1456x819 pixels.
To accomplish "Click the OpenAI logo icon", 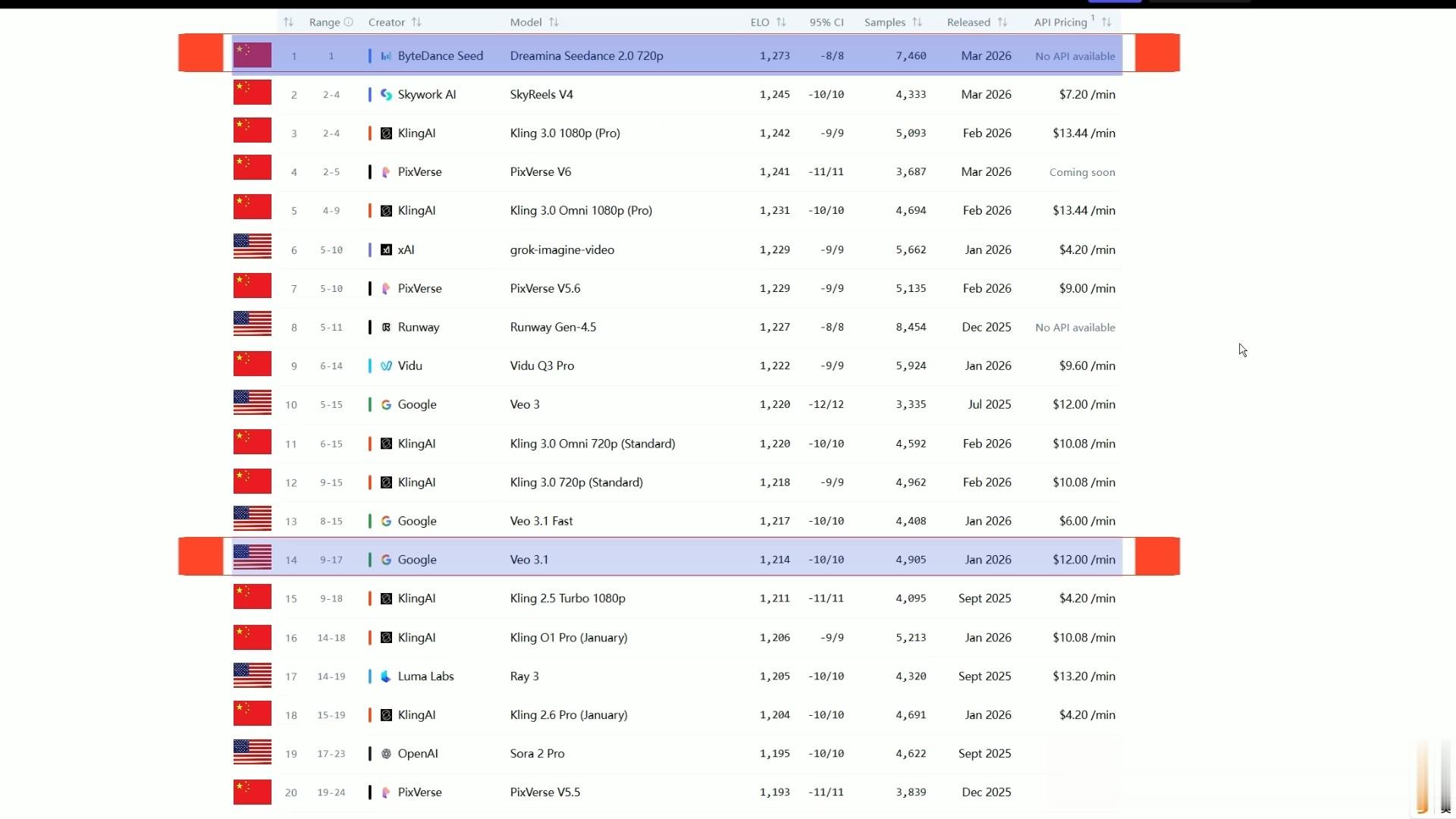I will 386,754.
